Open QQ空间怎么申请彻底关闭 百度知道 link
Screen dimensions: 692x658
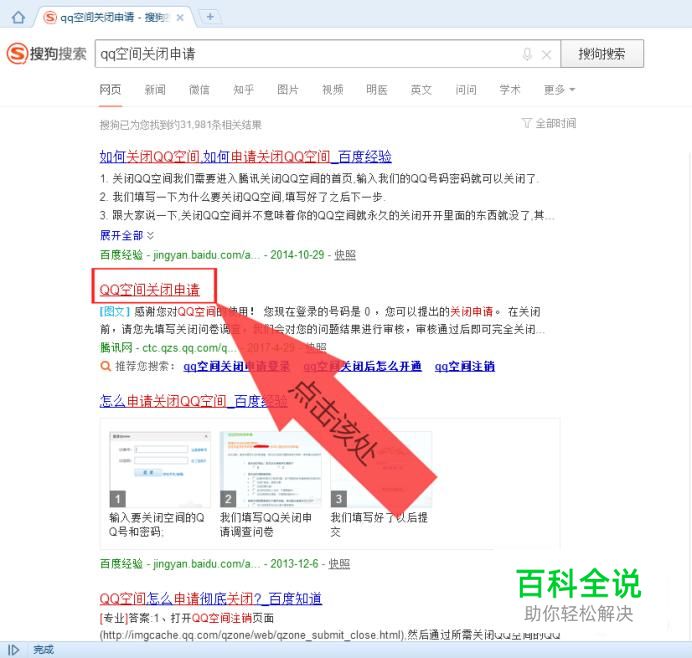[x=211, y=598]
